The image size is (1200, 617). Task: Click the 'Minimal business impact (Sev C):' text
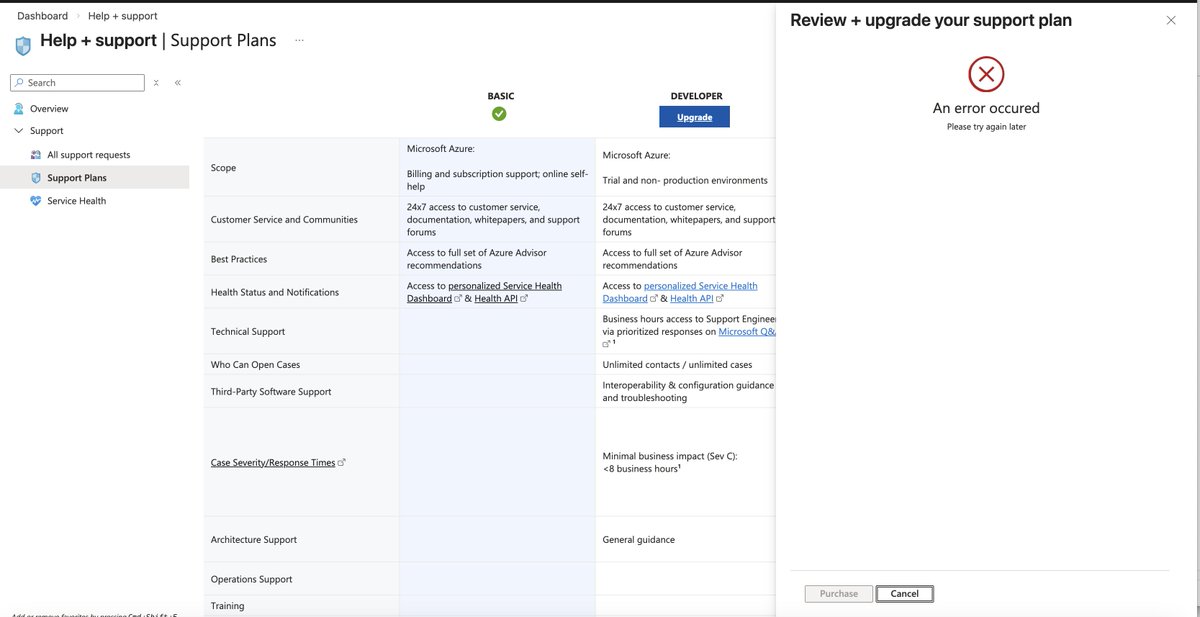pyautogui.click(x=670, y=456)
